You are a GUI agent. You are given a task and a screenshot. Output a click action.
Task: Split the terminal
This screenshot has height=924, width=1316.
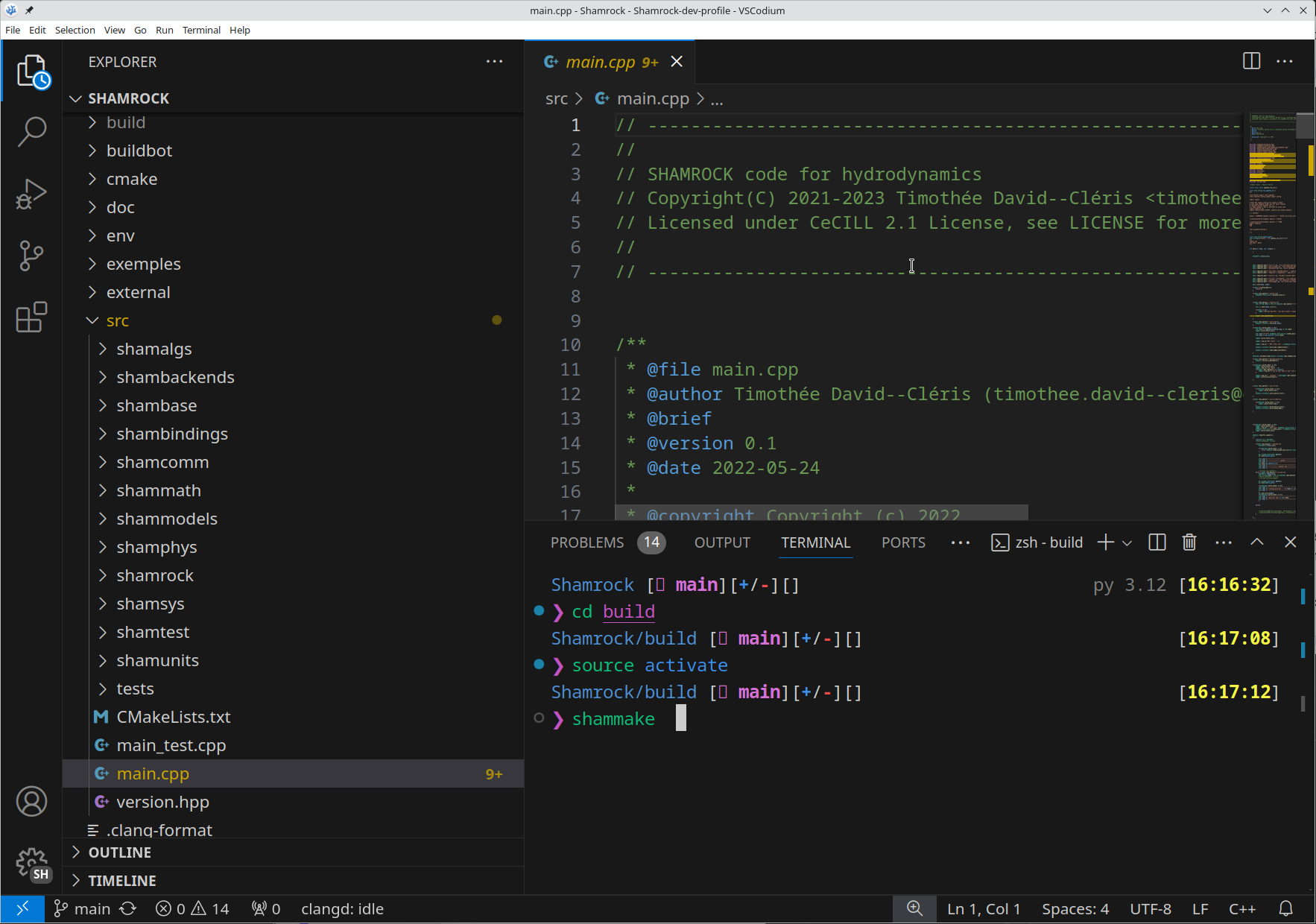click(1157, 542)
